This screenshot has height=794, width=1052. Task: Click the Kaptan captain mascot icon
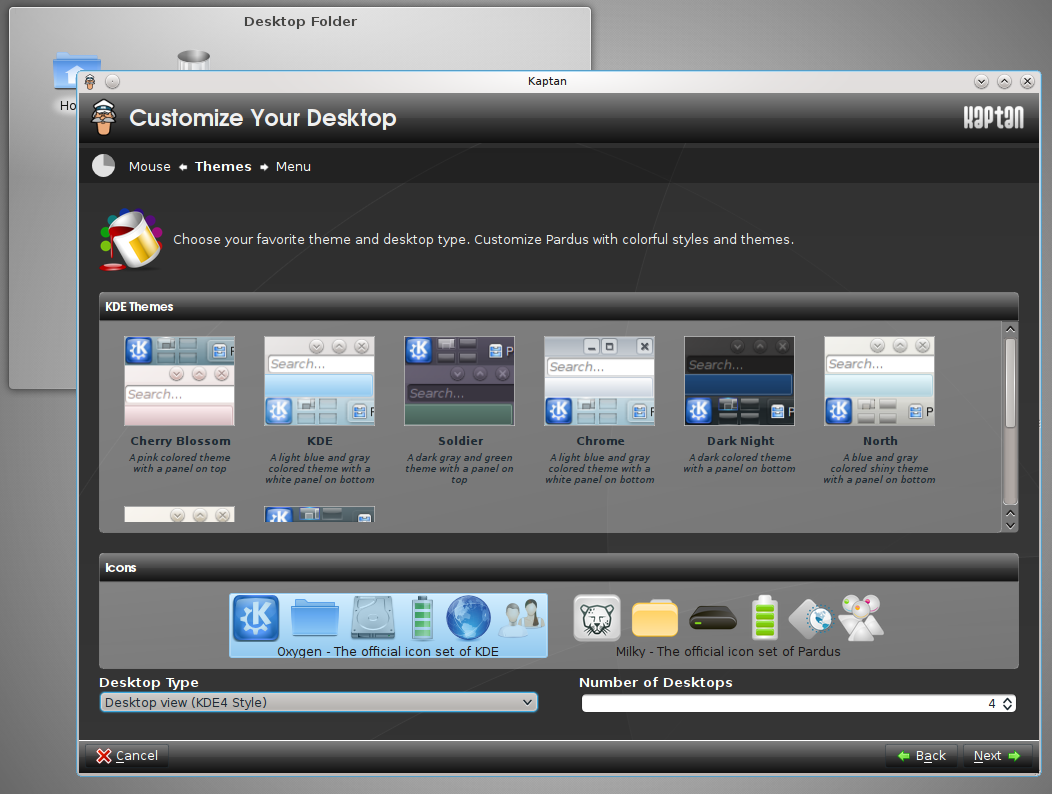(103, 117)
